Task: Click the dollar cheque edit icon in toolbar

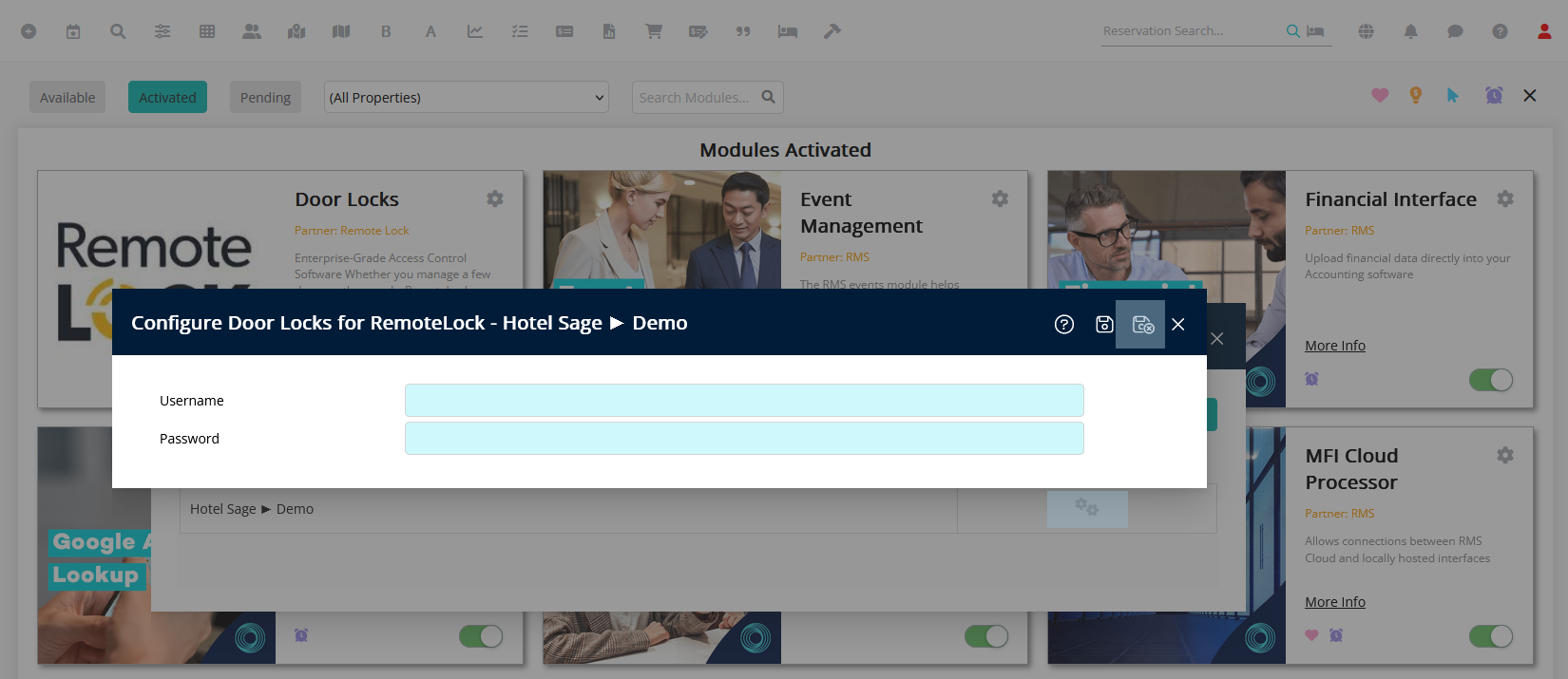Action: [x=698, y=31]
